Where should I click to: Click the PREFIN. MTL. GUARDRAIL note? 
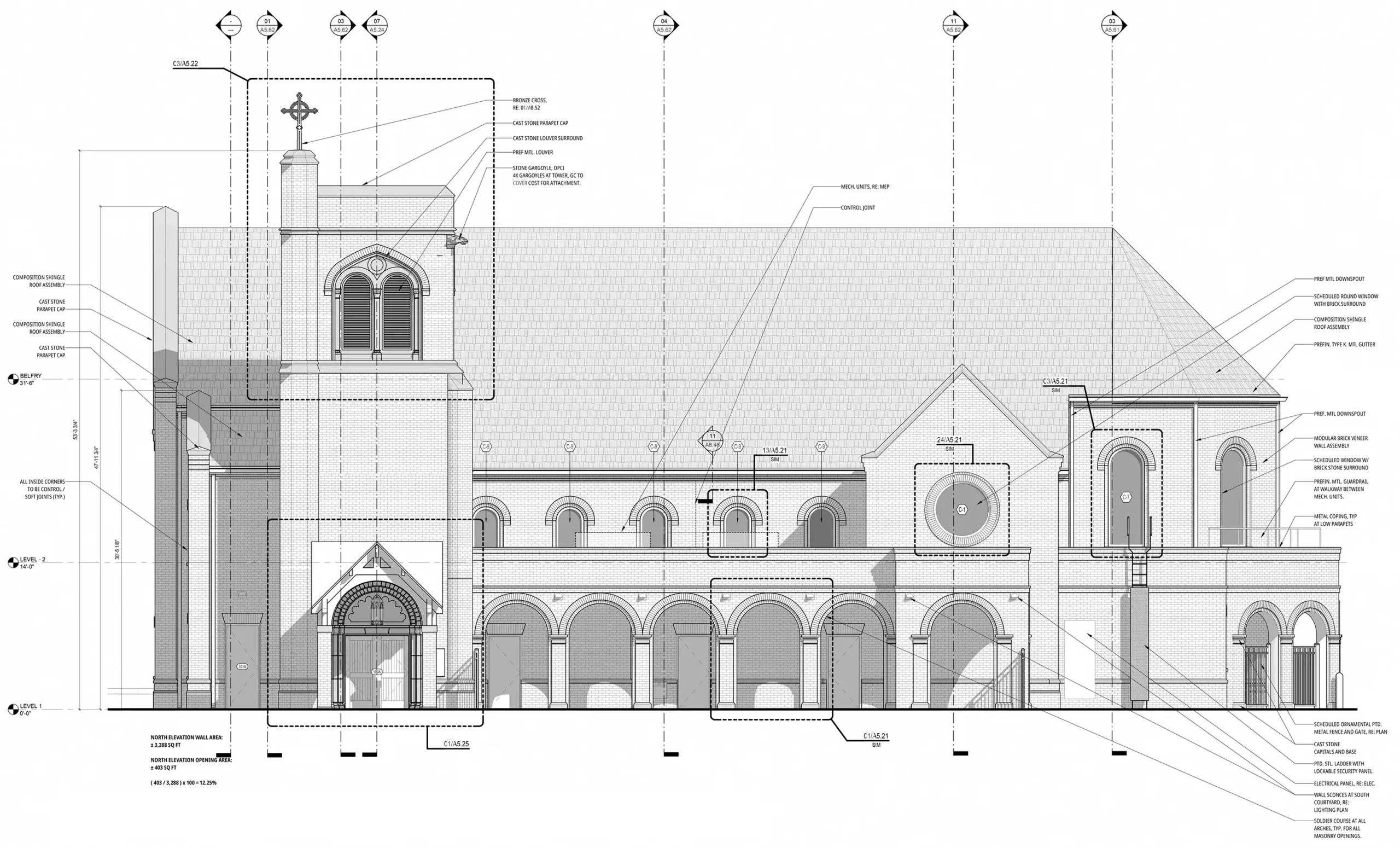point(1341,489)
